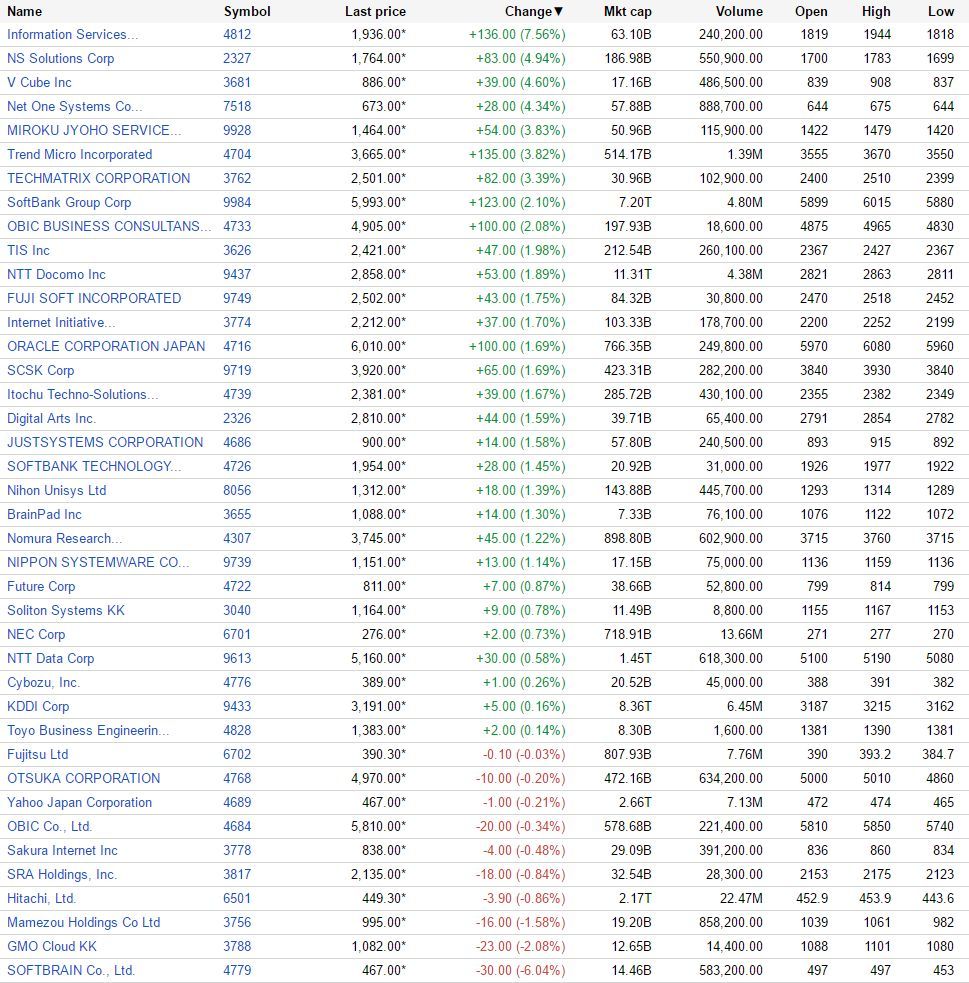Open GMO Cloud KK link
The width and height of the screenshot is (969, 983).
click(x=52, y=946)
